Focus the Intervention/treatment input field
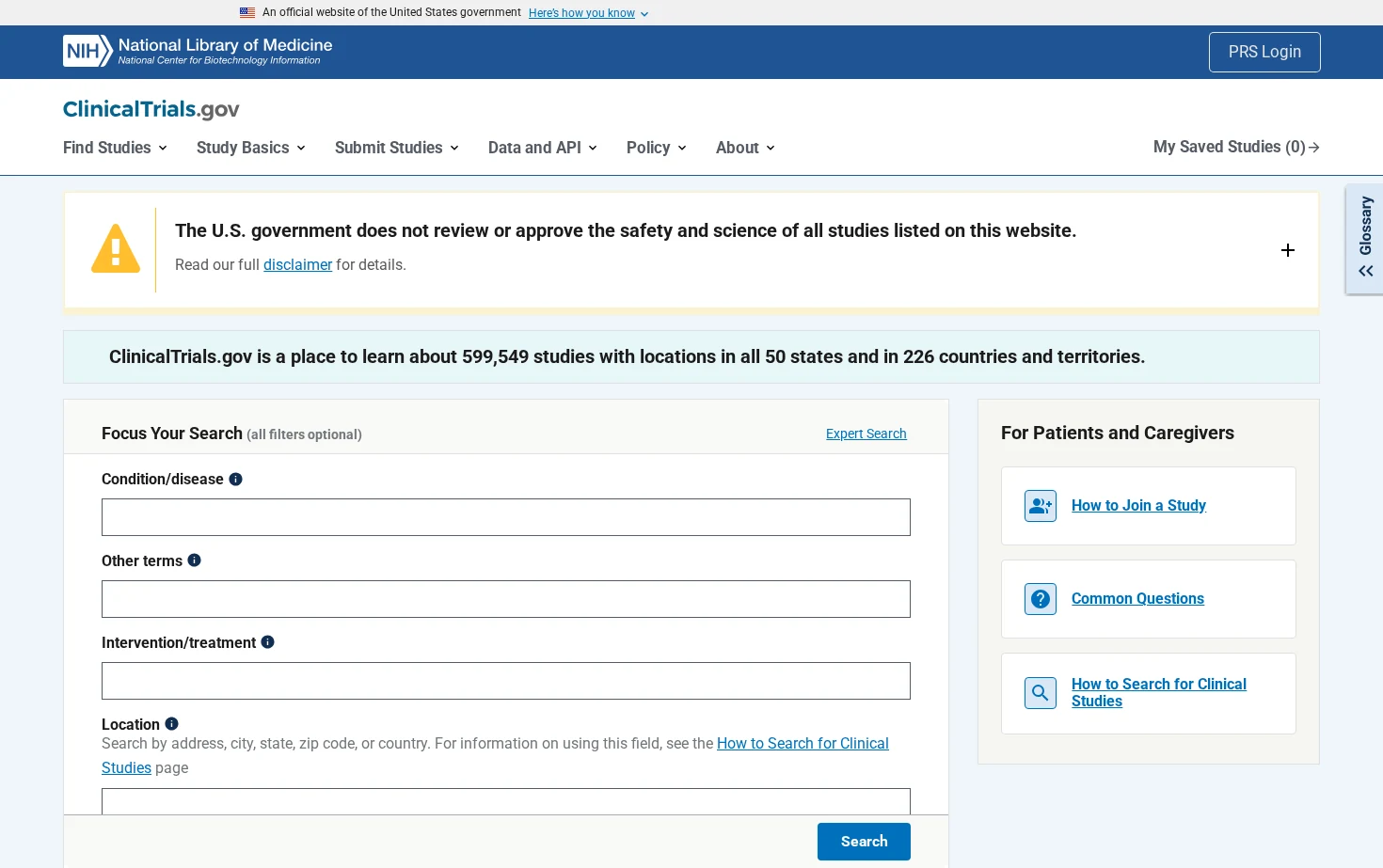Screen dimensions: 1383x868 pos(506,681)
